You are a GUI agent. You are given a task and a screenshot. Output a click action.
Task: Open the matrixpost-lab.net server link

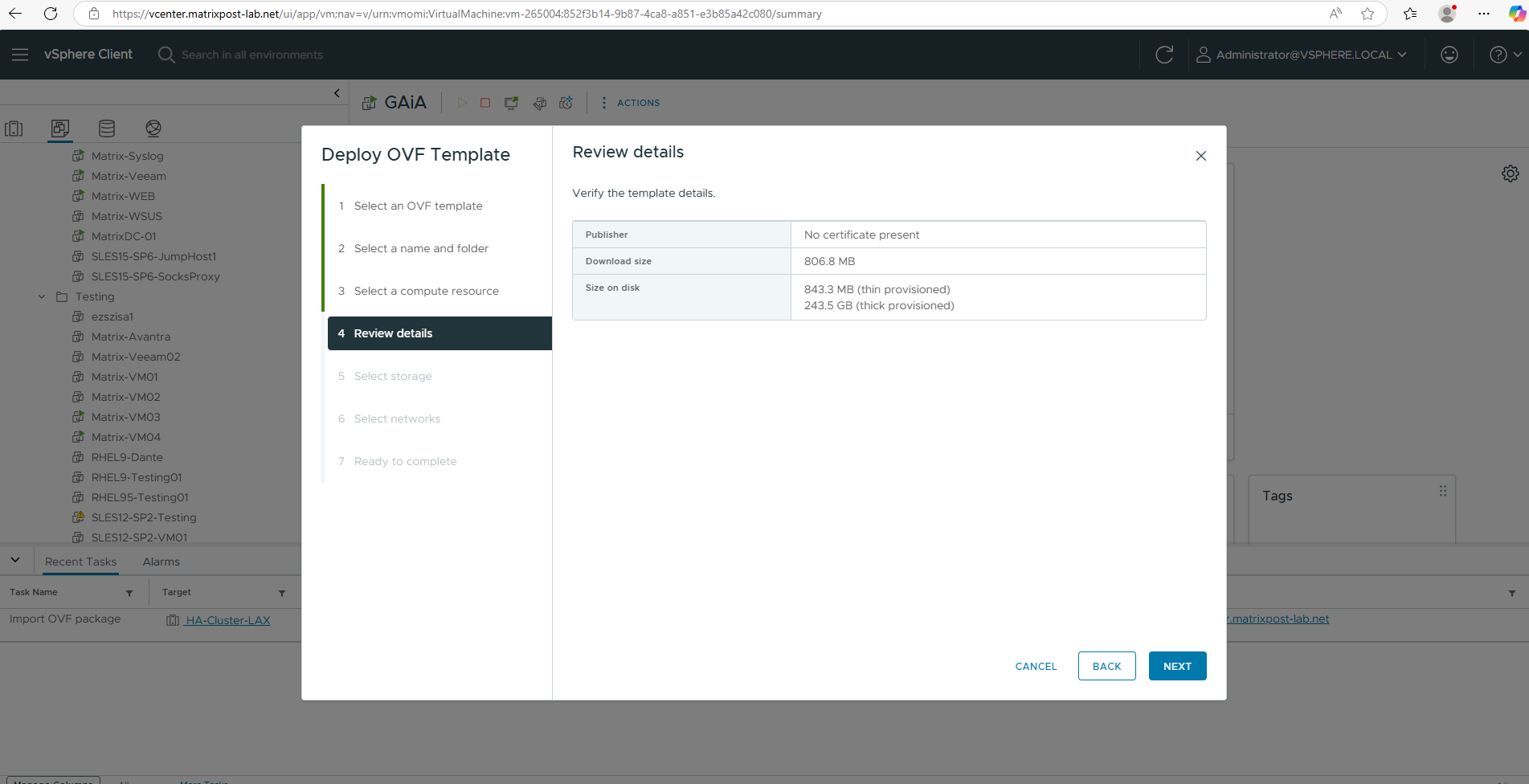click(1278, 619)
